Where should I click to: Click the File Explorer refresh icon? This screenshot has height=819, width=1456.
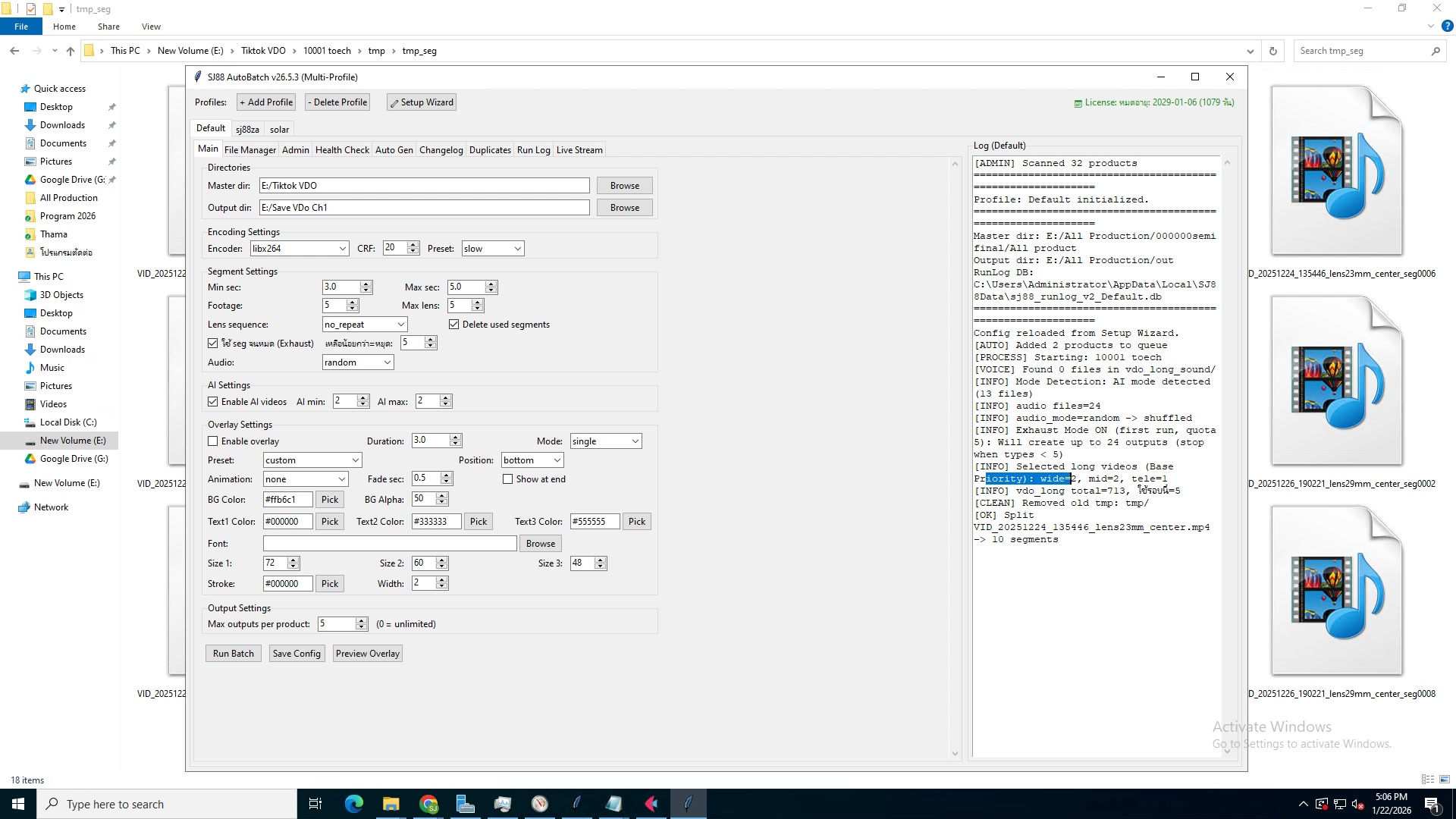tap(1273, 51)
